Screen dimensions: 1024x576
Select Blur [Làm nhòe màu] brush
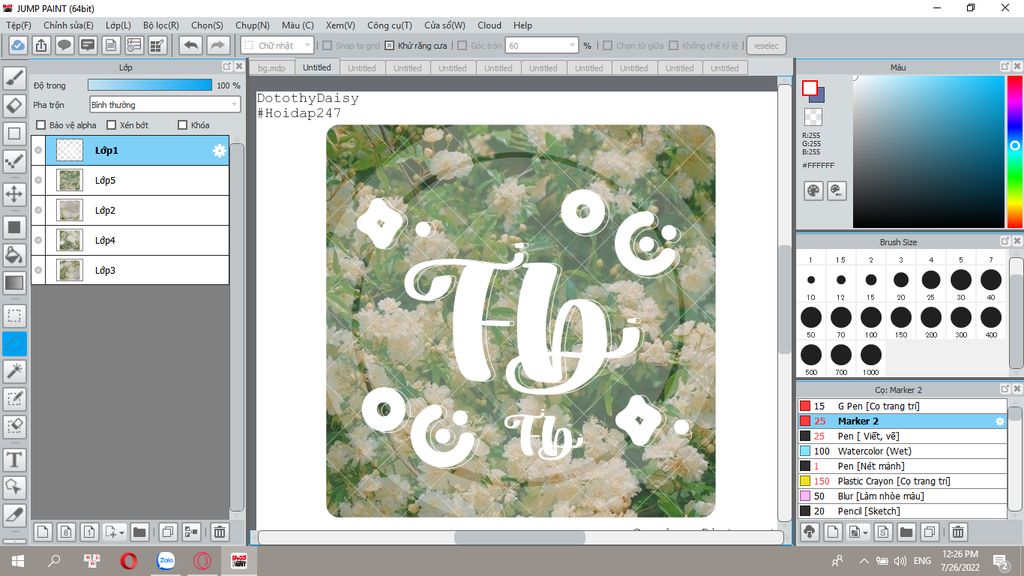(903, 496)
